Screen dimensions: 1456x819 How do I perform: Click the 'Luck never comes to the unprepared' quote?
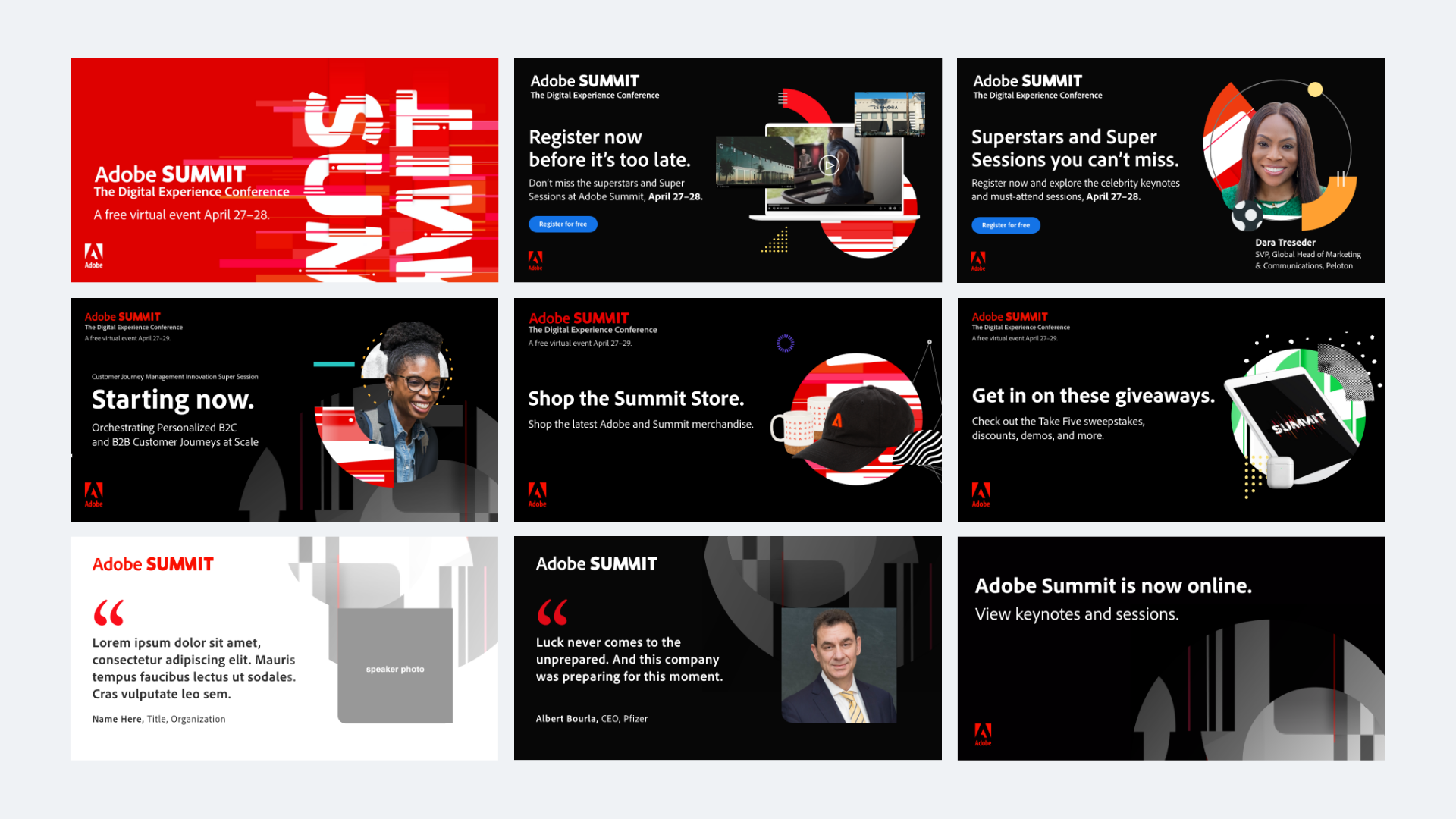tap(629, 659)
